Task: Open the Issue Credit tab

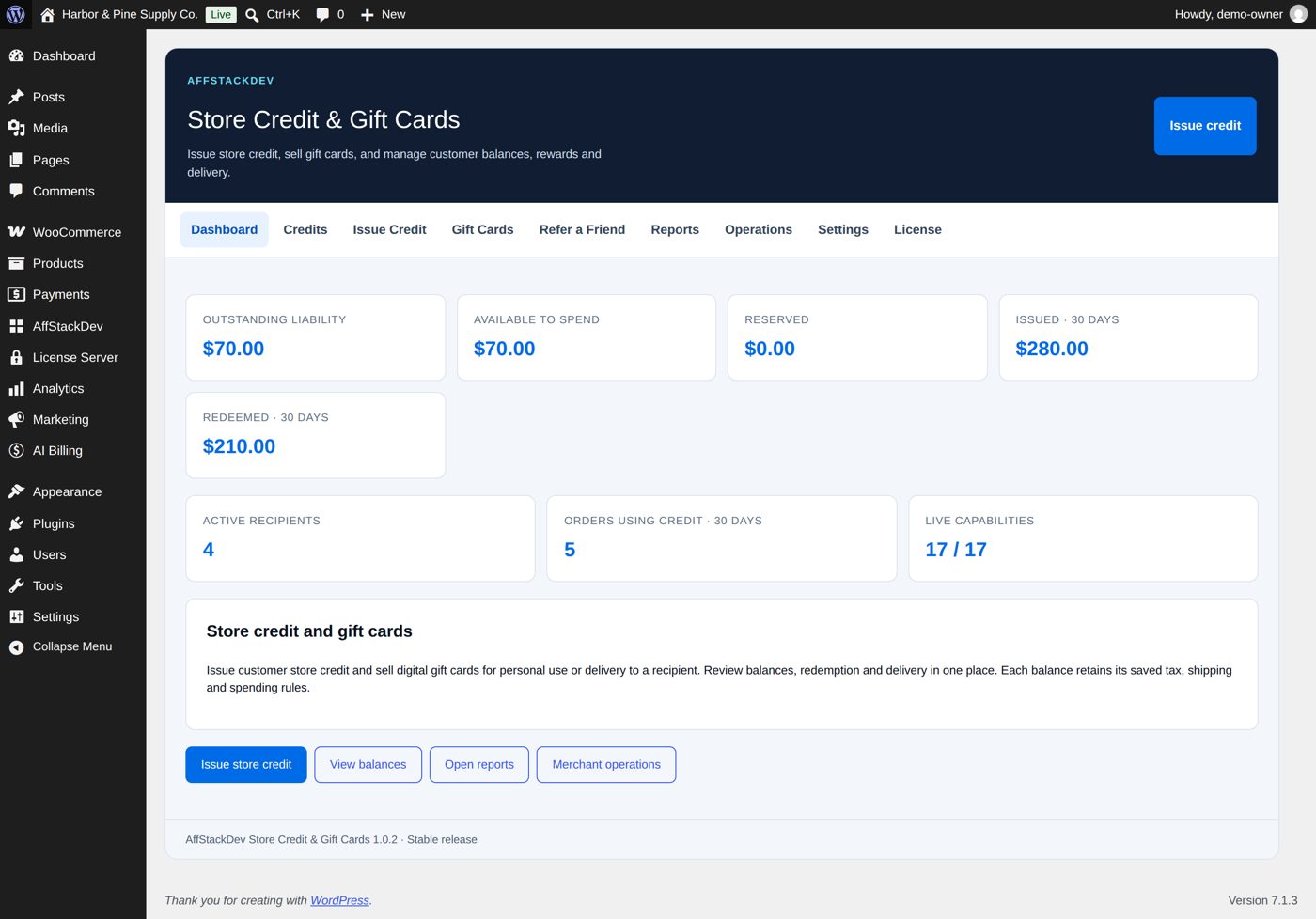Action: 389,229
